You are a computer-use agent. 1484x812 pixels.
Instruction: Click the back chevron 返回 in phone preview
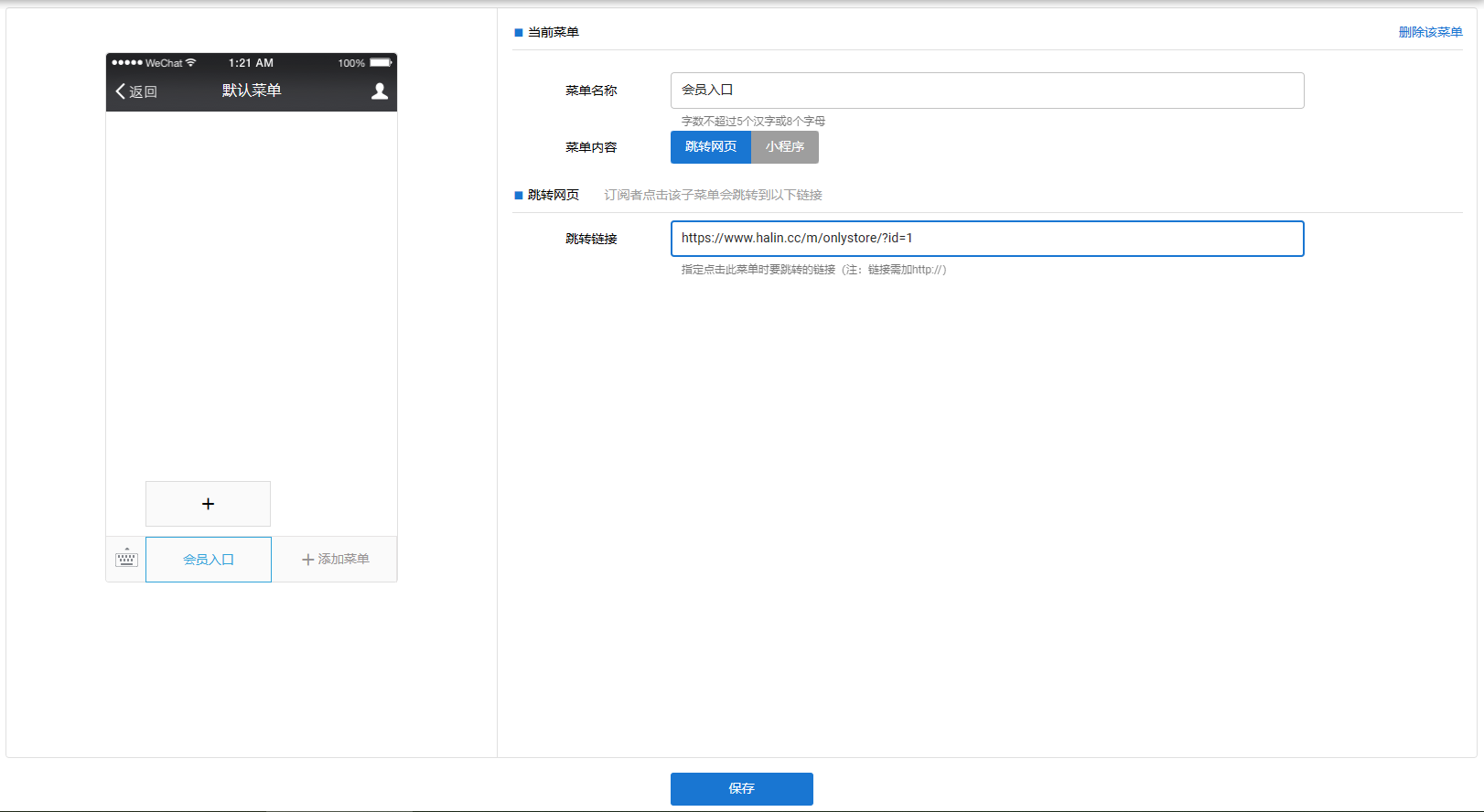(136, 91)
